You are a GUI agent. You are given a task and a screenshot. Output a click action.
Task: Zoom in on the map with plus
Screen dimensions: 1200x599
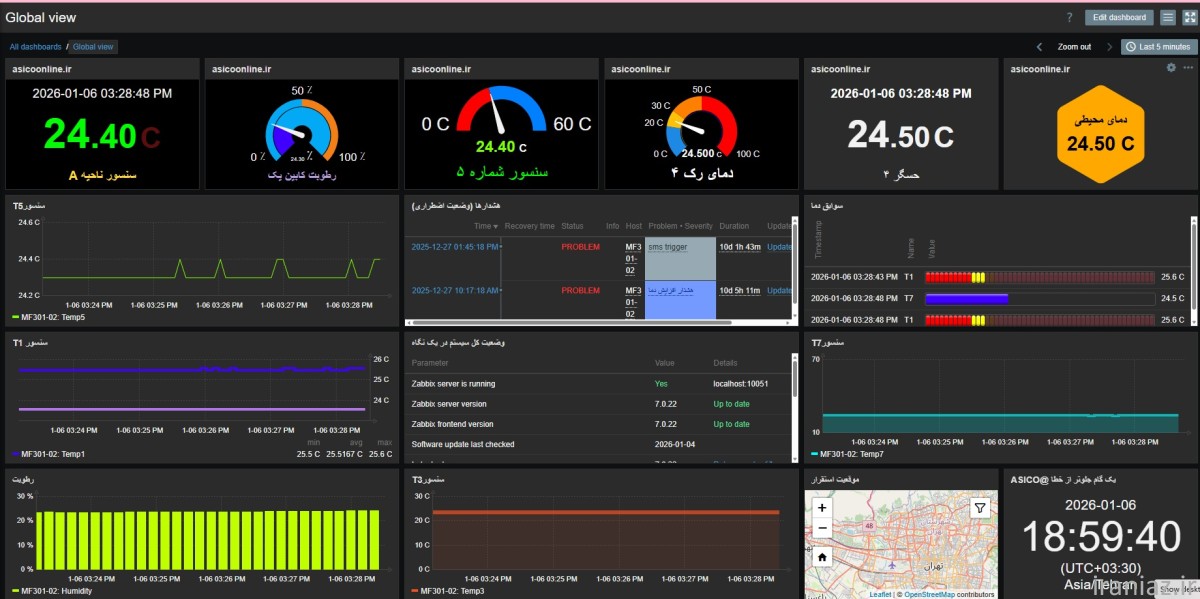pyautogui.click(x=822, y=508)
